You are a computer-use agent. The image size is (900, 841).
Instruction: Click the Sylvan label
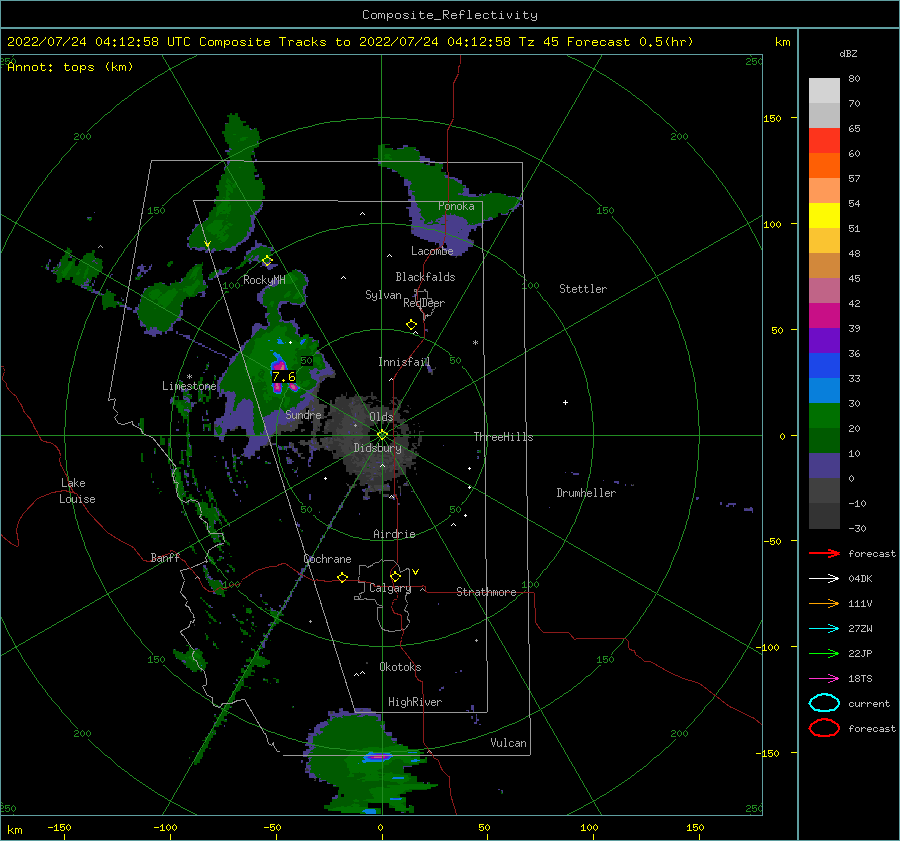pyautogui.click(x=383, y=295)
